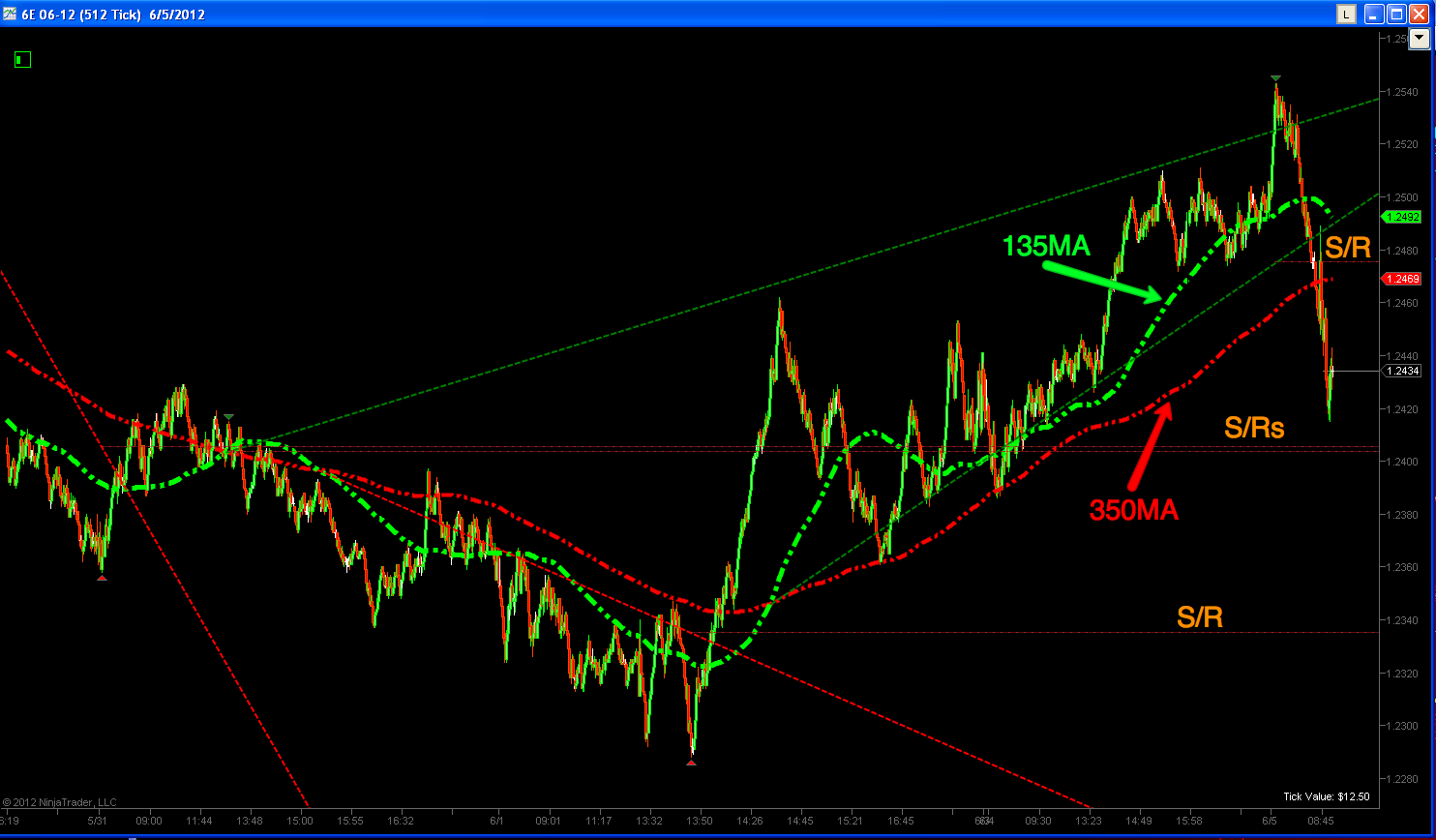
Task: Select the red 1.2469 price marker
Action: click(1402, 279)
